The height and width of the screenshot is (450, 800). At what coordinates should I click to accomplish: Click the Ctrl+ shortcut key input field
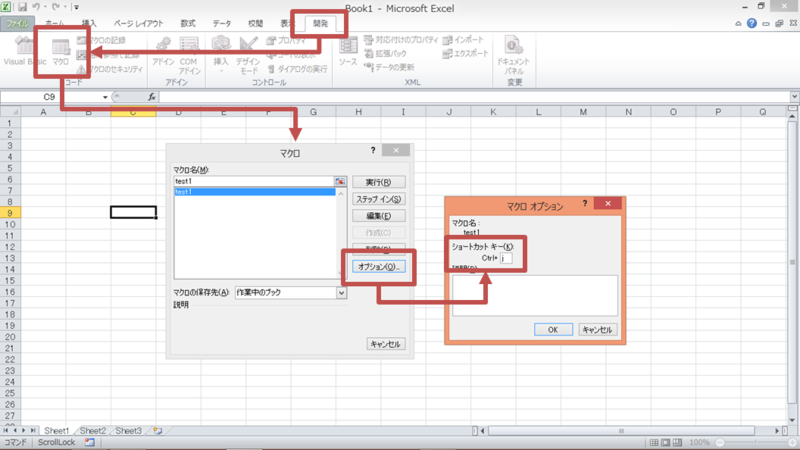(506, 258)
